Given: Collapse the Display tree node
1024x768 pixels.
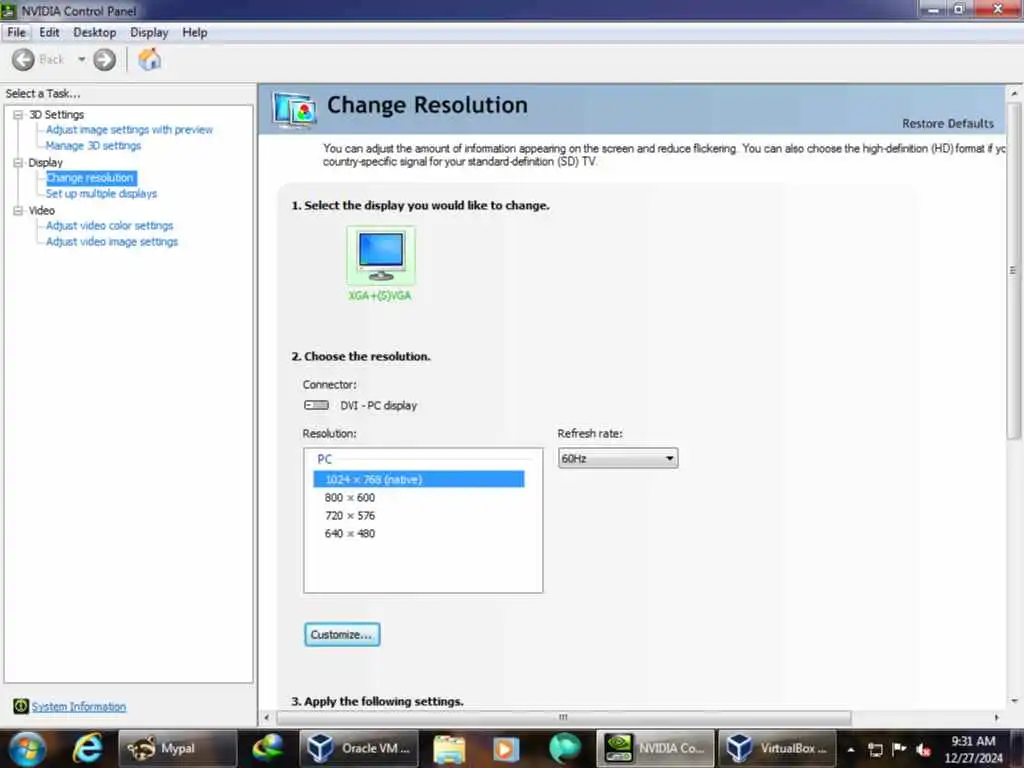Looking at the screenshot, I should 18,163.
